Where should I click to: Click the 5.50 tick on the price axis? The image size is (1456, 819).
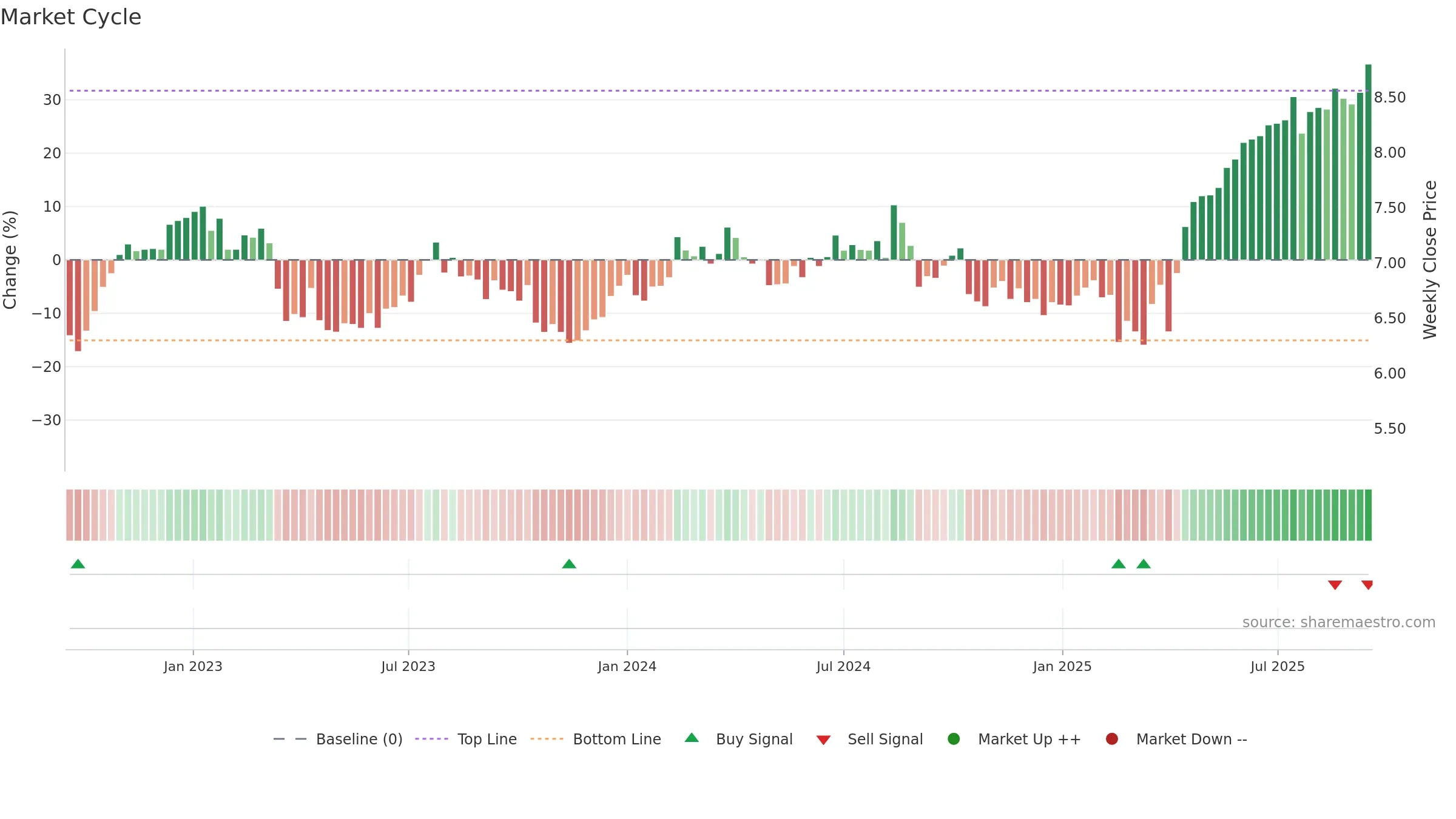[1390, 428]
